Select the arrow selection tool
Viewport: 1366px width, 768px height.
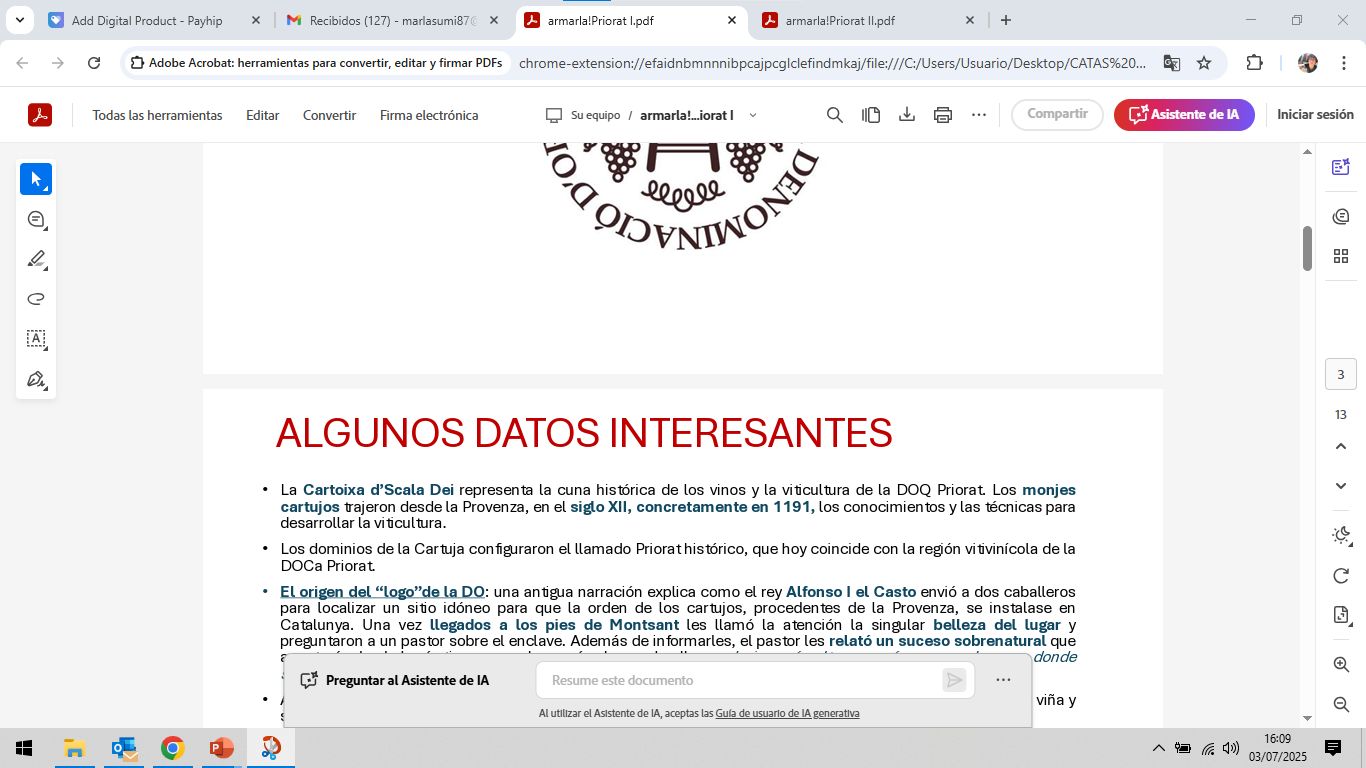(x=36, y=179)
